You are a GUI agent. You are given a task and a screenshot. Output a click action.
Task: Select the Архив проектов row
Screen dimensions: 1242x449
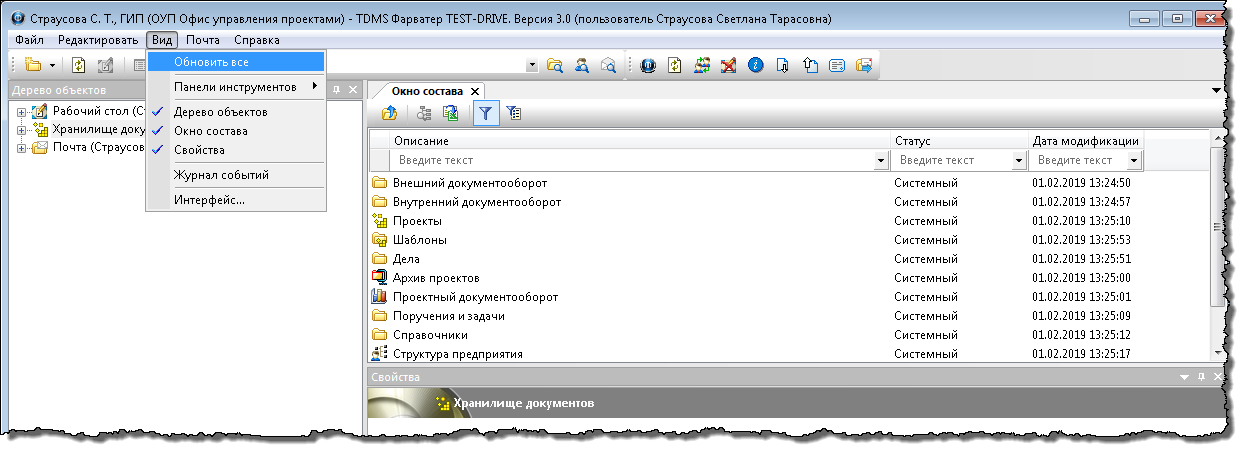(x=436, y=278)
